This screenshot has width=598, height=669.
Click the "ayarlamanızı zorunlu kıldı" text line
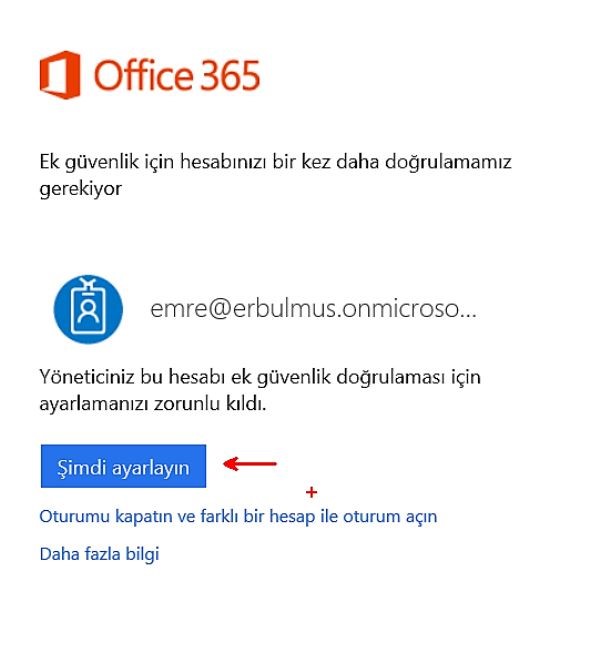tap(153, 404)
